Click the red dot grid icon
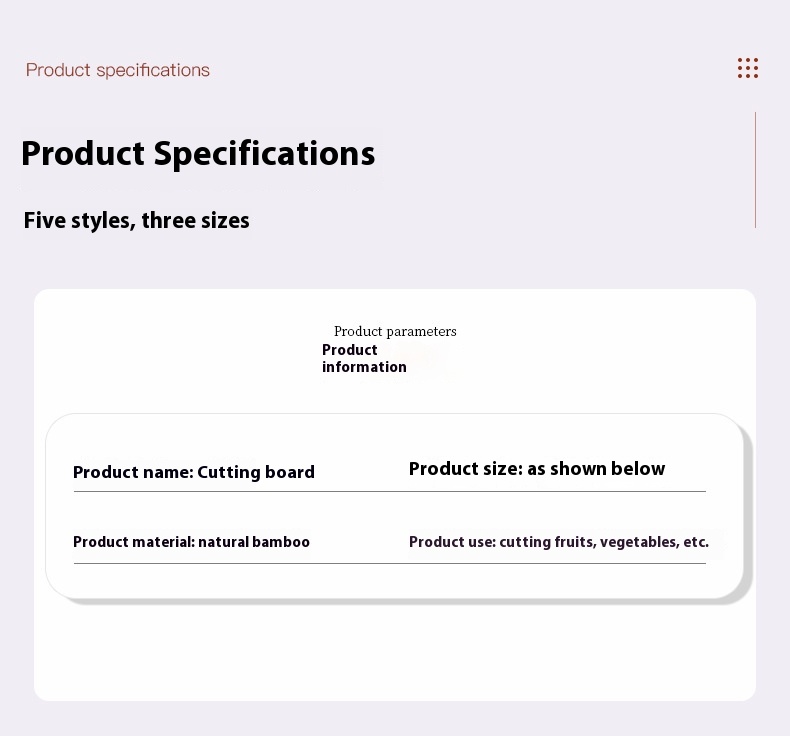Screen dimensions: 790x736 coord(748,68)
